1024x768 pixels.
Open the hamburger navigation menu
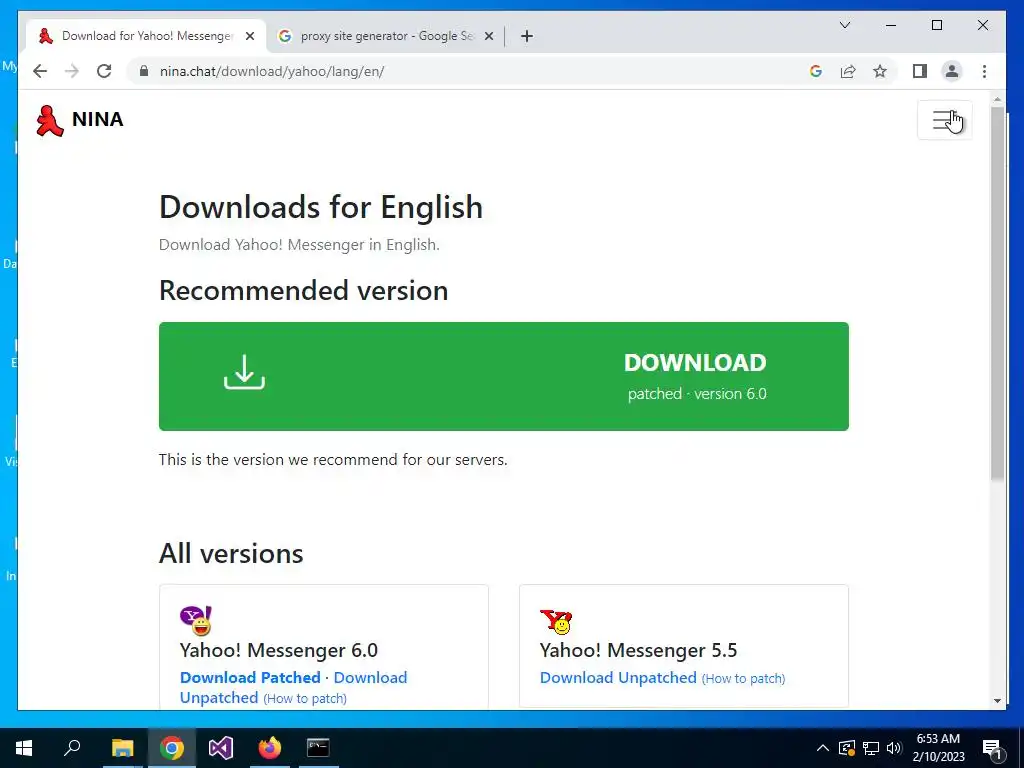coord(944,120)
